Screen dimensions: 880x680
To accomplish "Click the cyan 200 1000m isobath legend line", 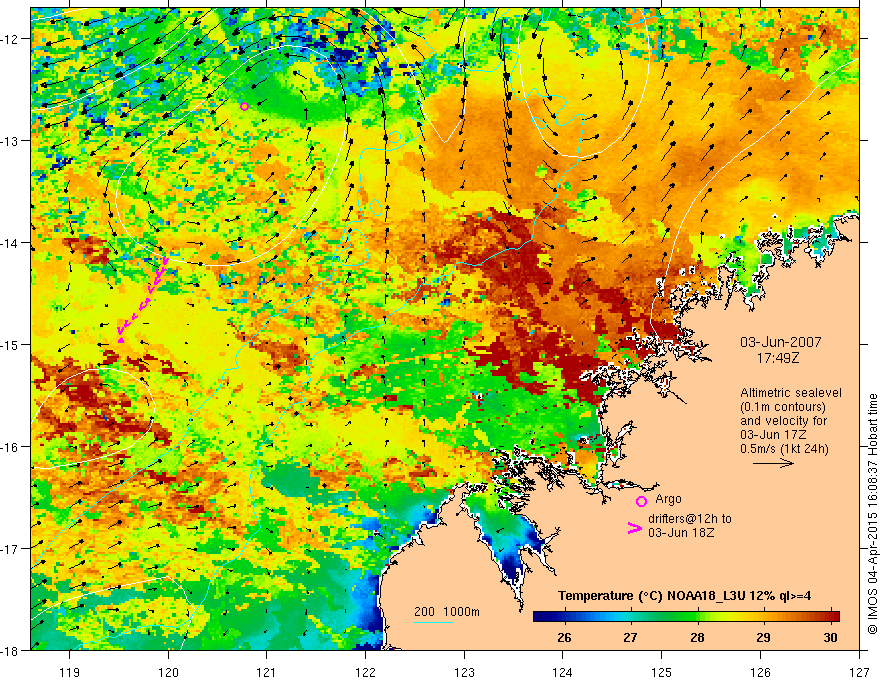I will (434, 622).
